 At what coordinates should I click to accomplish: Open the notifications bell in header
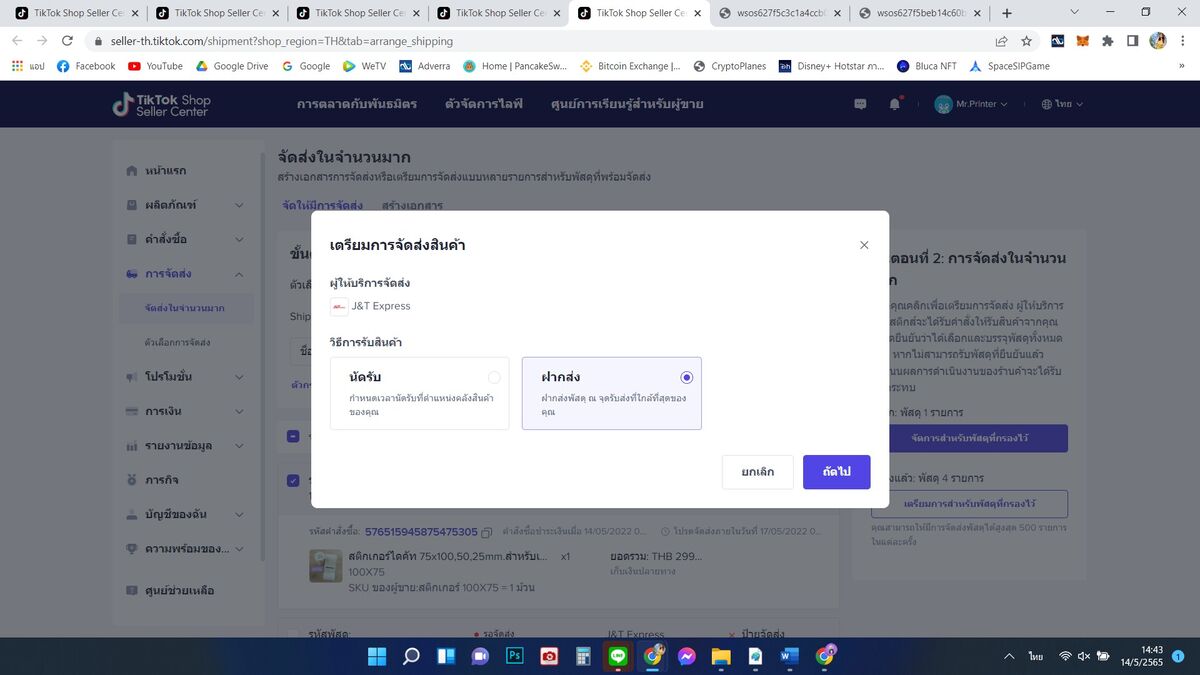click(895, 104)
